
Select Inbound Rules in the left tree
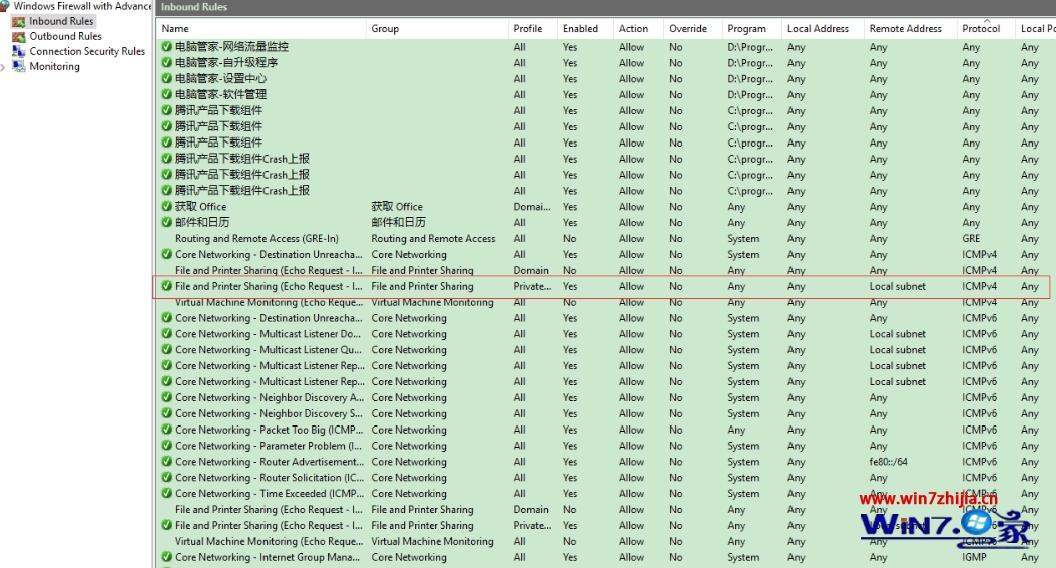61,22
